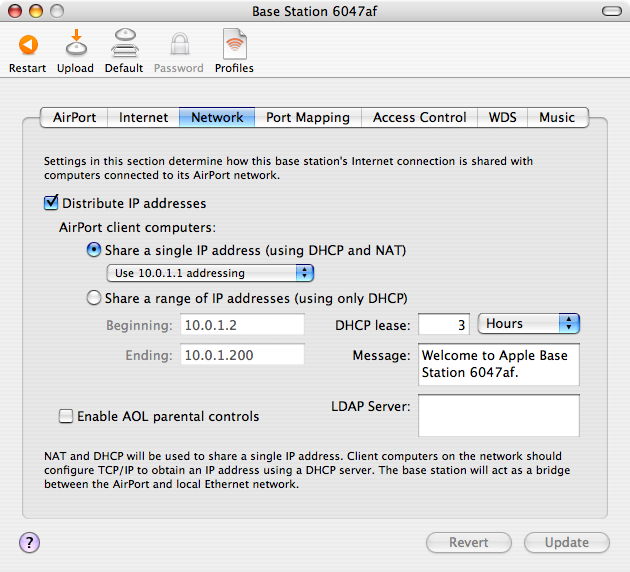The width and height of the screenshot is (630, 572).
Task: Click the Beginning IP address field
Action: (242, 325)
